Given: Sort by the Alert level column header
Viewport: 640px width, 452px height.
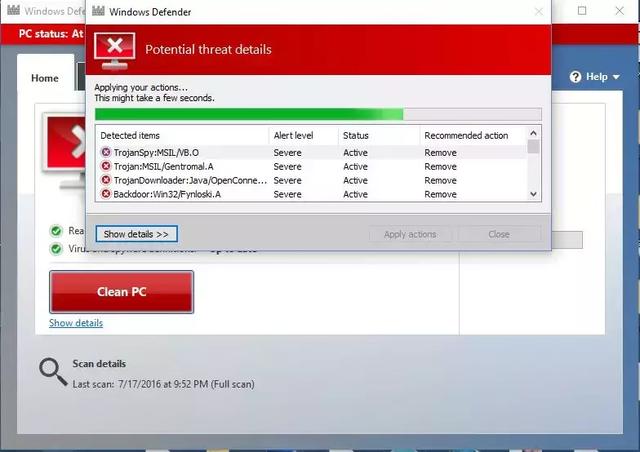Looking at the screenshot, I should 293,135.
